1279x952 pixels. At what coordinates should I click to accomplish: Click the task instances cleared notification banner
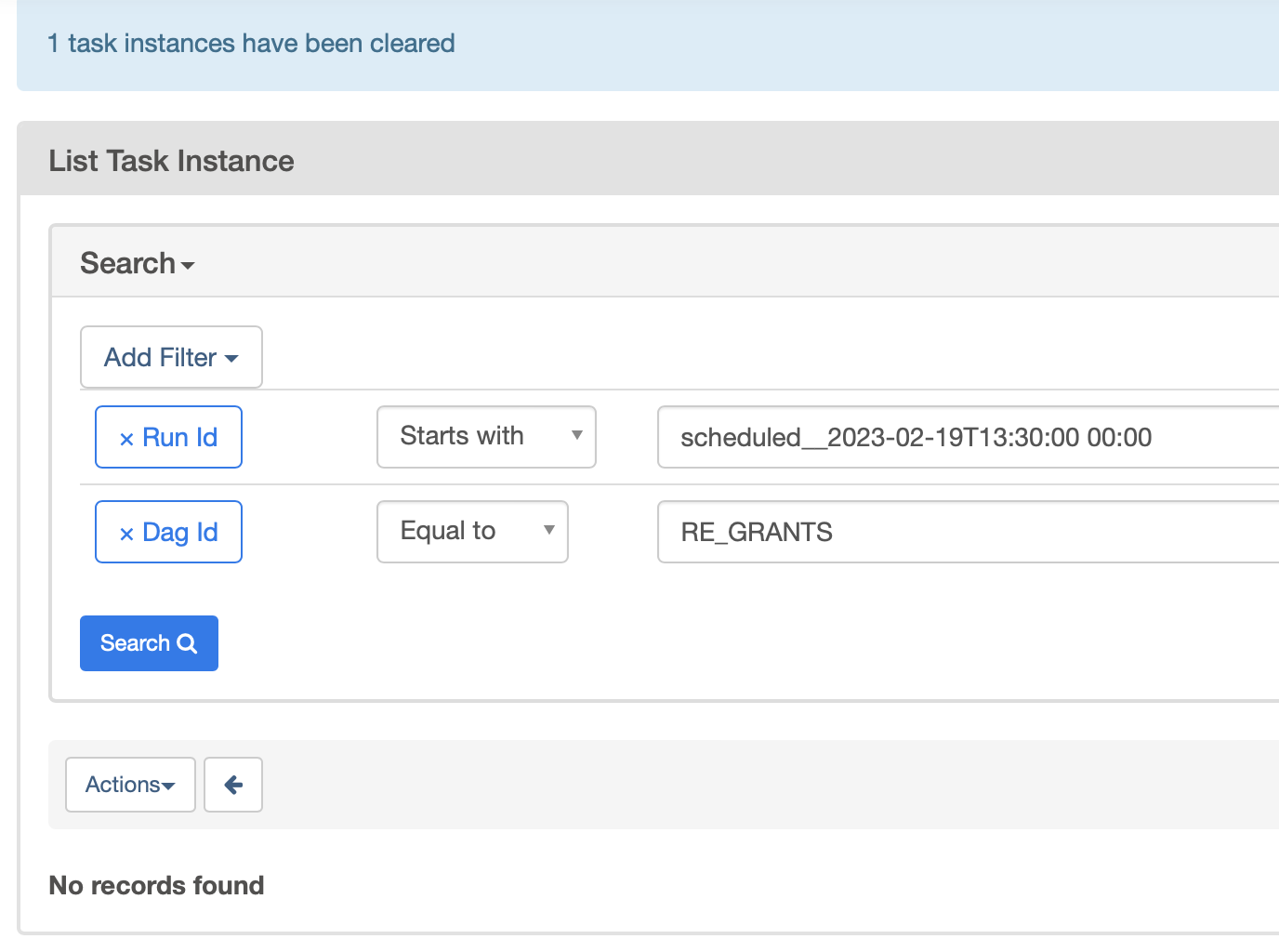click(250, 43)
